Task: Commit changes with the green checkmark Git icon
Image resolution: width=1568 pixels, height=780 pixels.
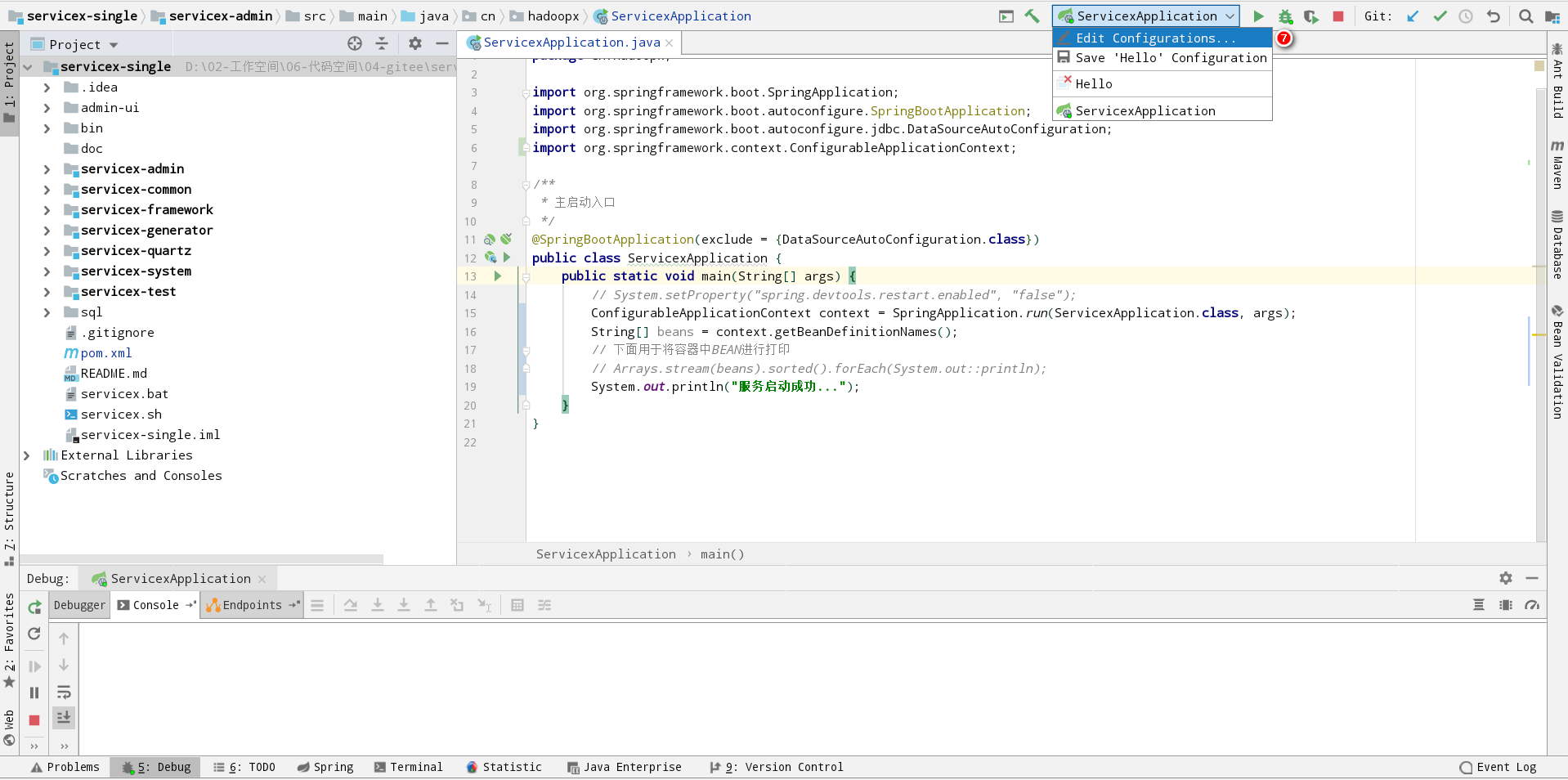Action: pos(1440,16)
